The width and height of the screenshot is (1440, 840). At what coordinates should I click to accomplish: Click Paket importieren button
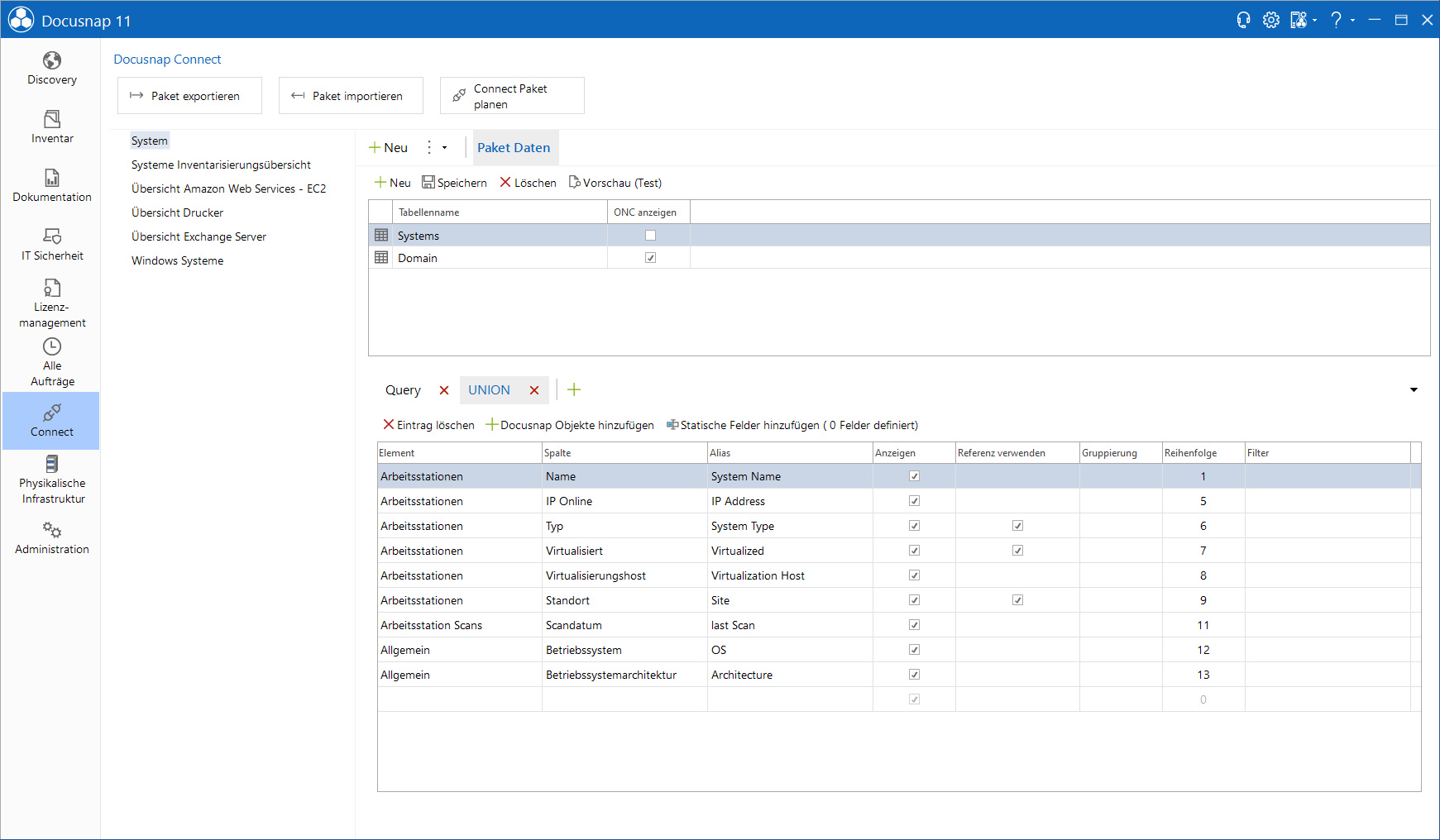[351, 96]
